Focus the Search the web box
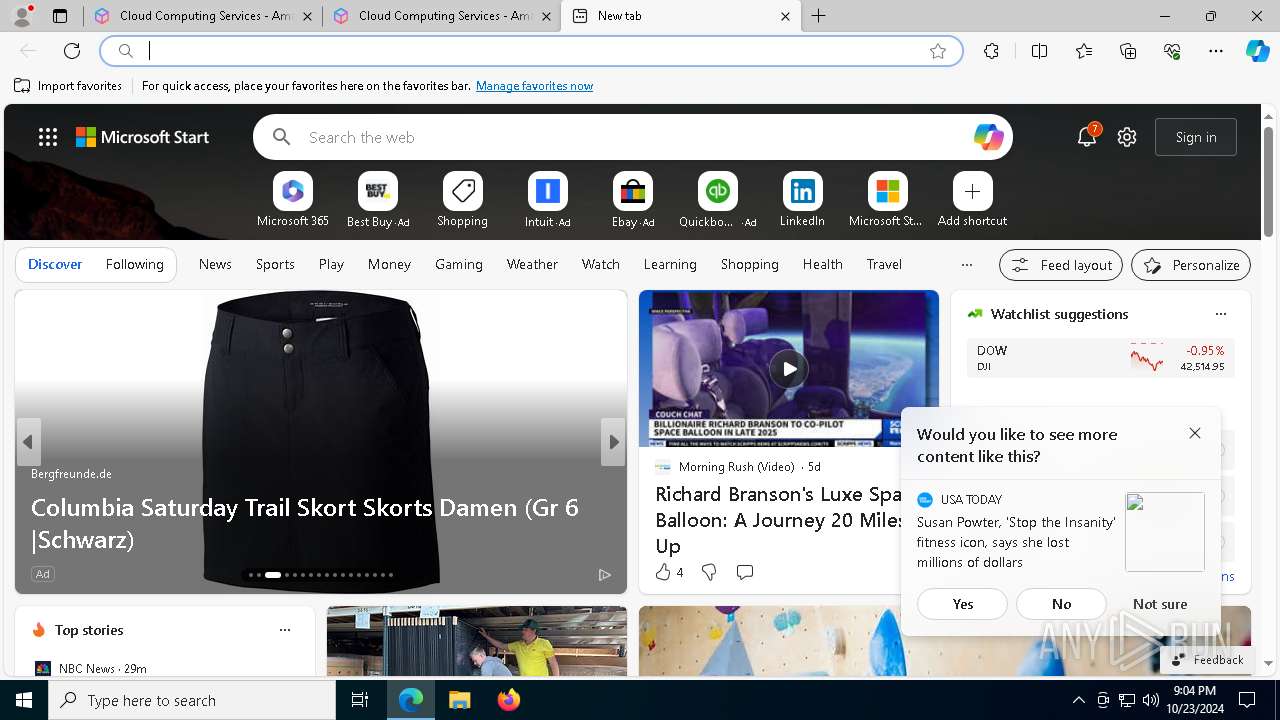The image size is (1280, 720). click(x=632, y=137)
